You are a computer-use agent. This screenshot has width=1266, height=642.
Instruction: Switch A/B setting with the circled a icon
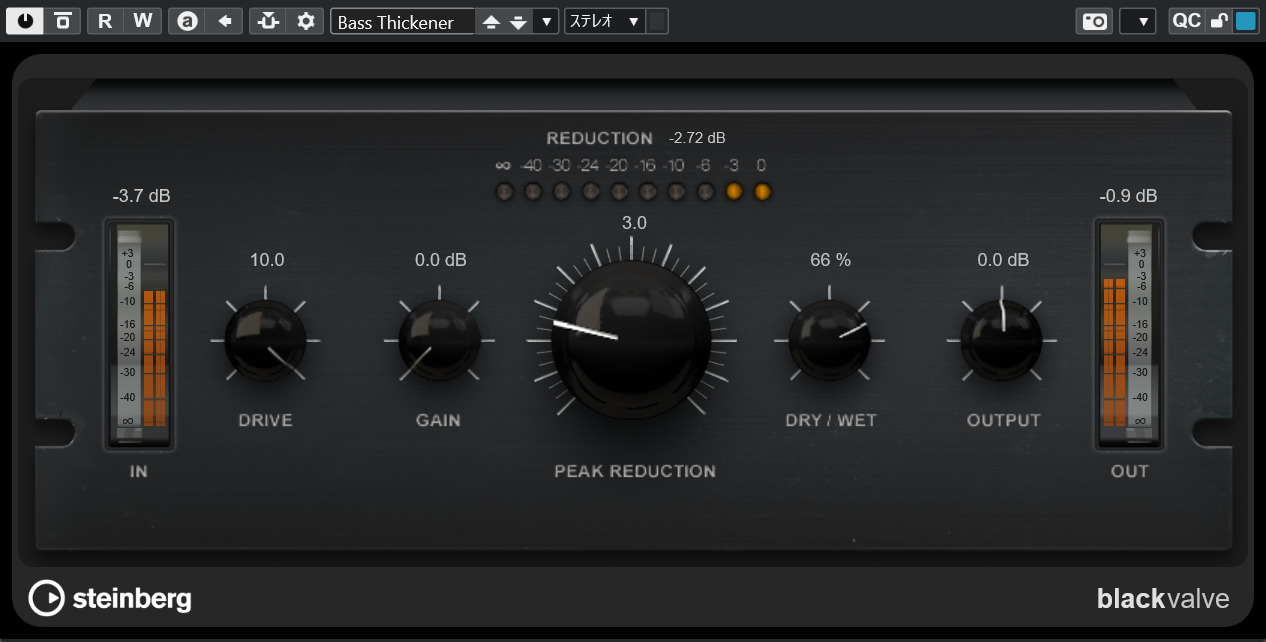point(187,21)
